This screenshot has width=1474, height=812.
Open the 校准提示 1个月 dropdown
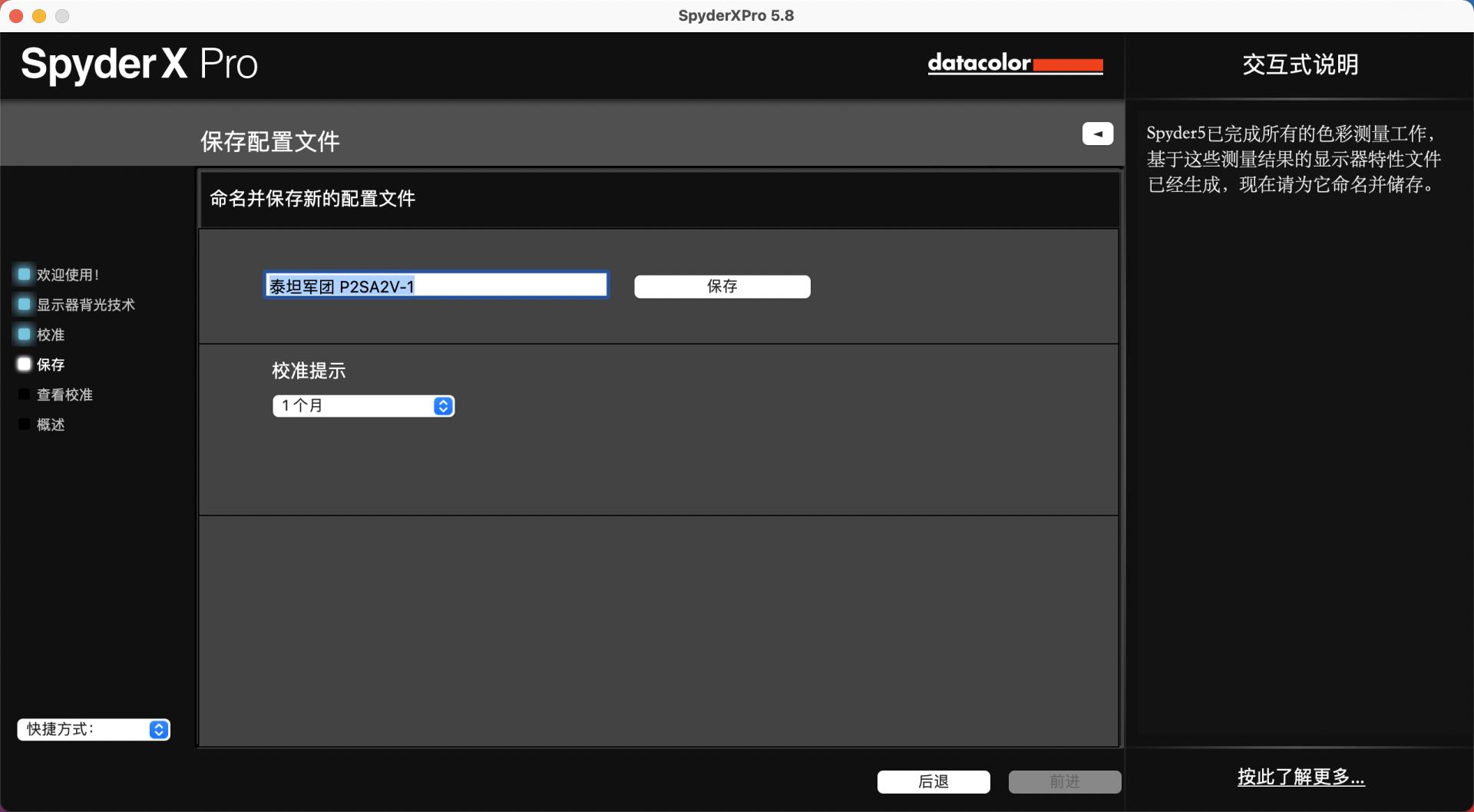[363, 406]
